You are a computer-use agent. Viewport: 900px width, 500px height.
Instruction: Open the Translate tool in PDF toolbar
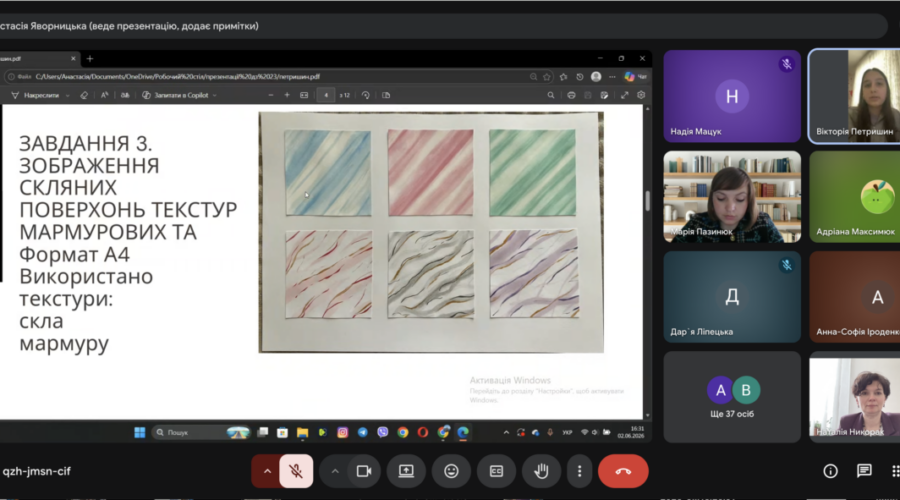[125, 95]
